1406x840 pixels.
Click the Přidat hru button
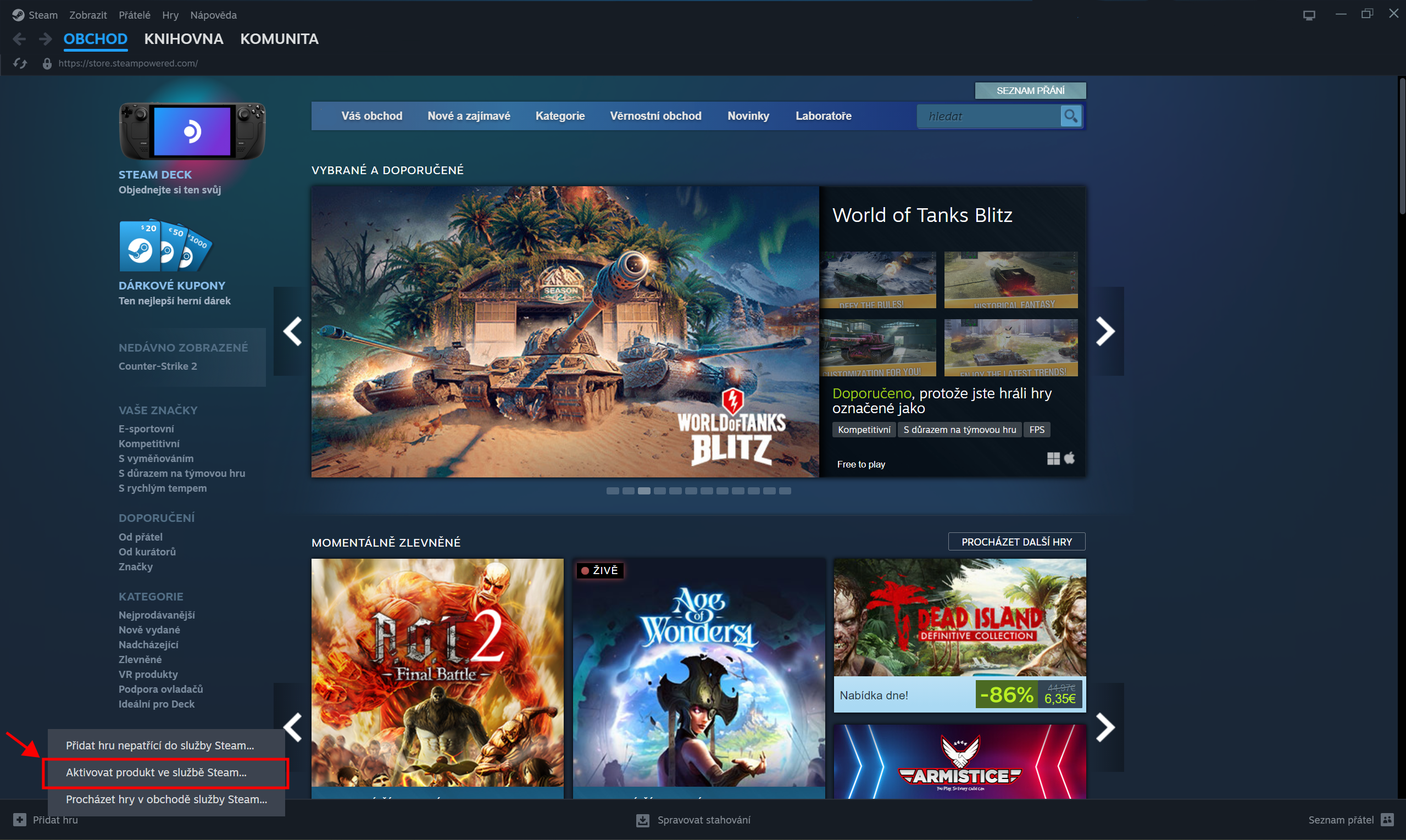pos(46,820)
